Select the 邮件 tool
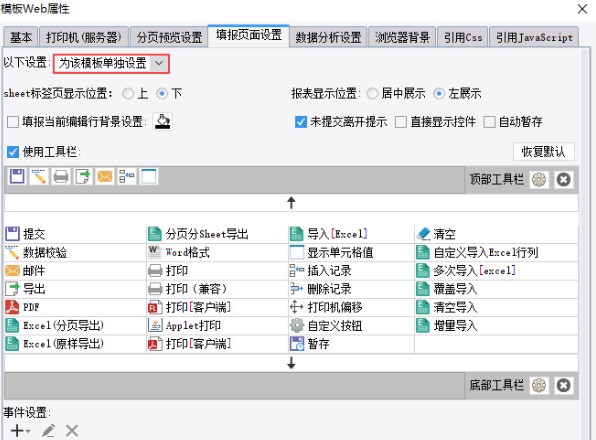This screenshot has width=596, height=440. (x=75, y=271)
